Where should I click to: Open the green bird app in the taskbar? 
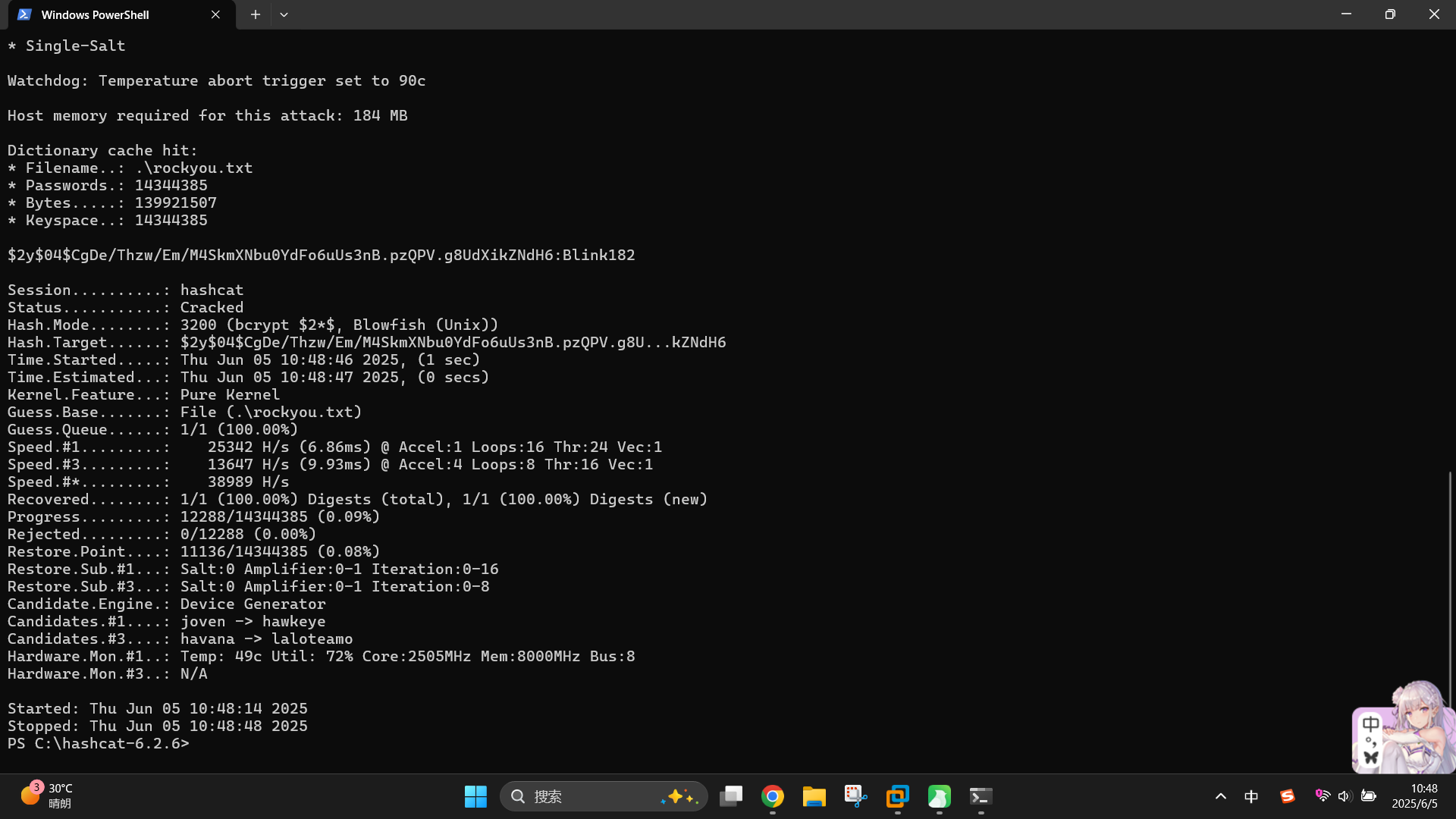pos(939,796)
